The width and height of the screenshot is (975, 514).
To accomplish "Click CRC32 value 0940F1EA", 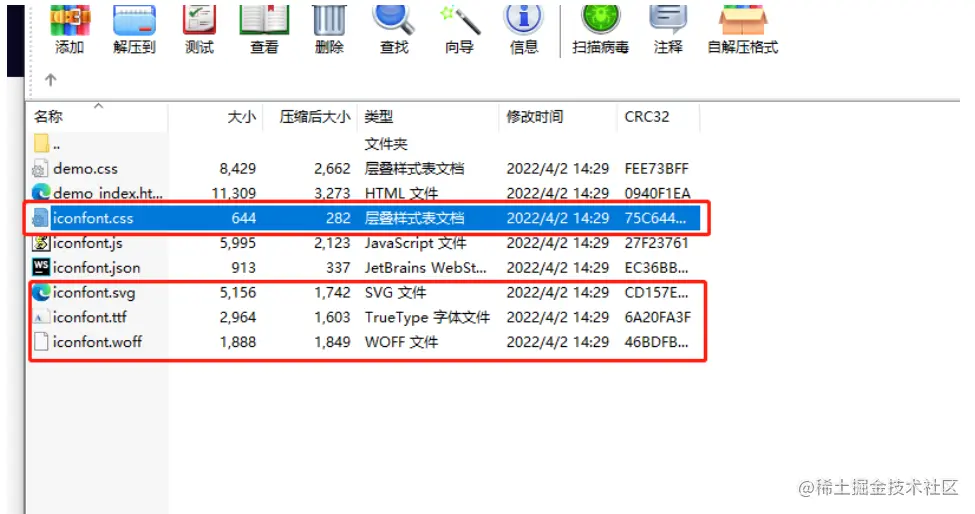I will tap(657, 193).
